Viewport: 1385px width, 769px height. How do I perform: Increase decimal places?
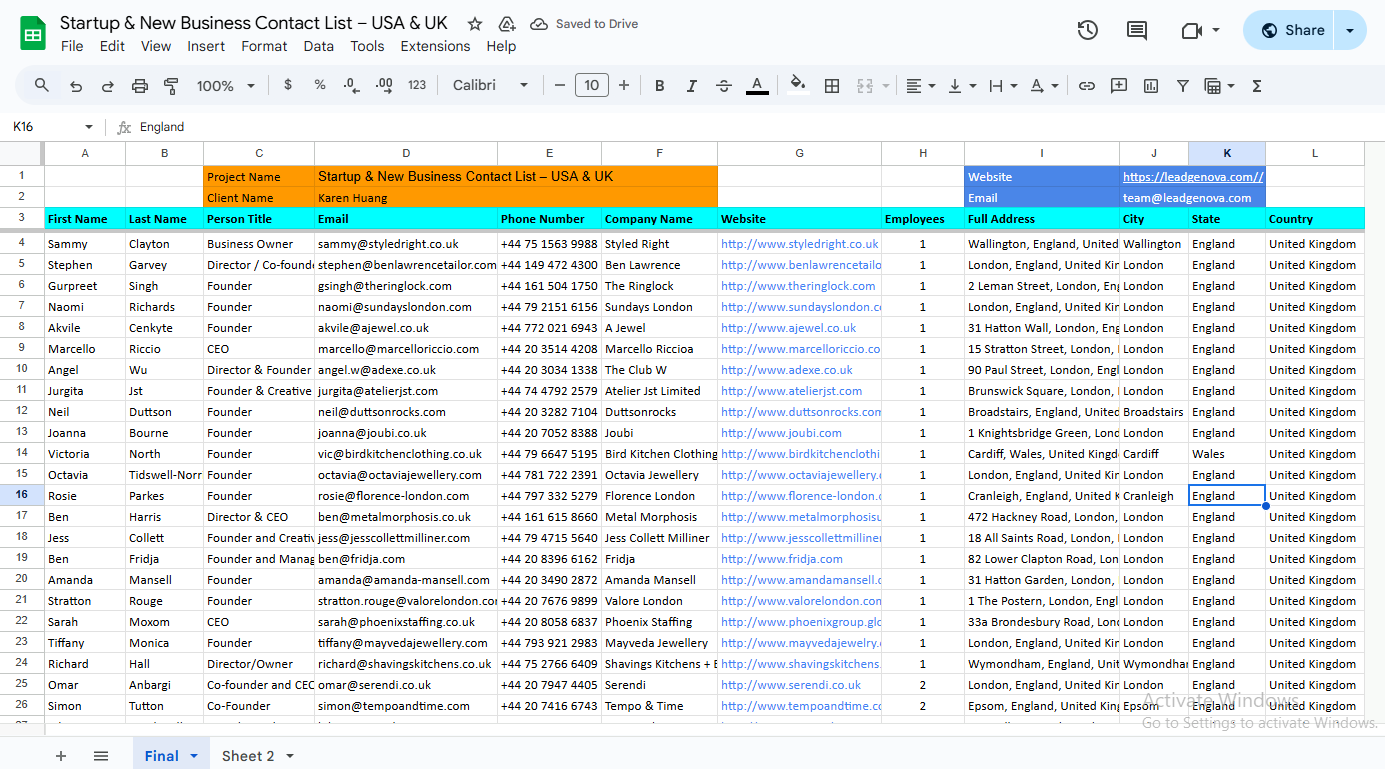pyautogui.click(x=384, y=86)
